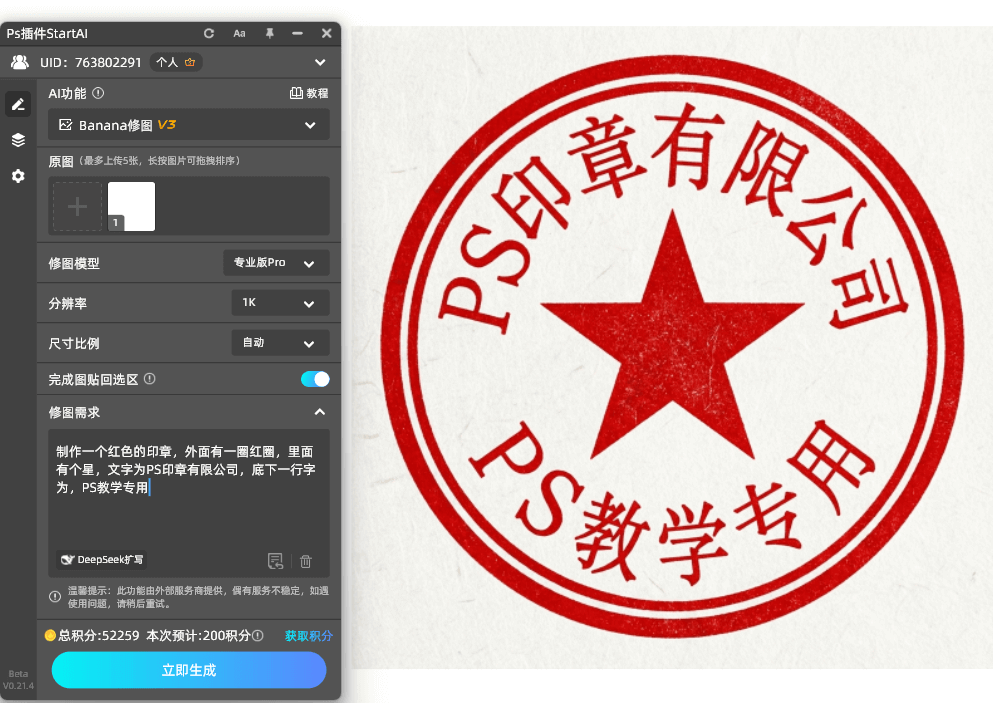Image resolution: width=993 pixels, height=703 pixels.
Task: Click the Aa font size icon
Action: [238, 33]
